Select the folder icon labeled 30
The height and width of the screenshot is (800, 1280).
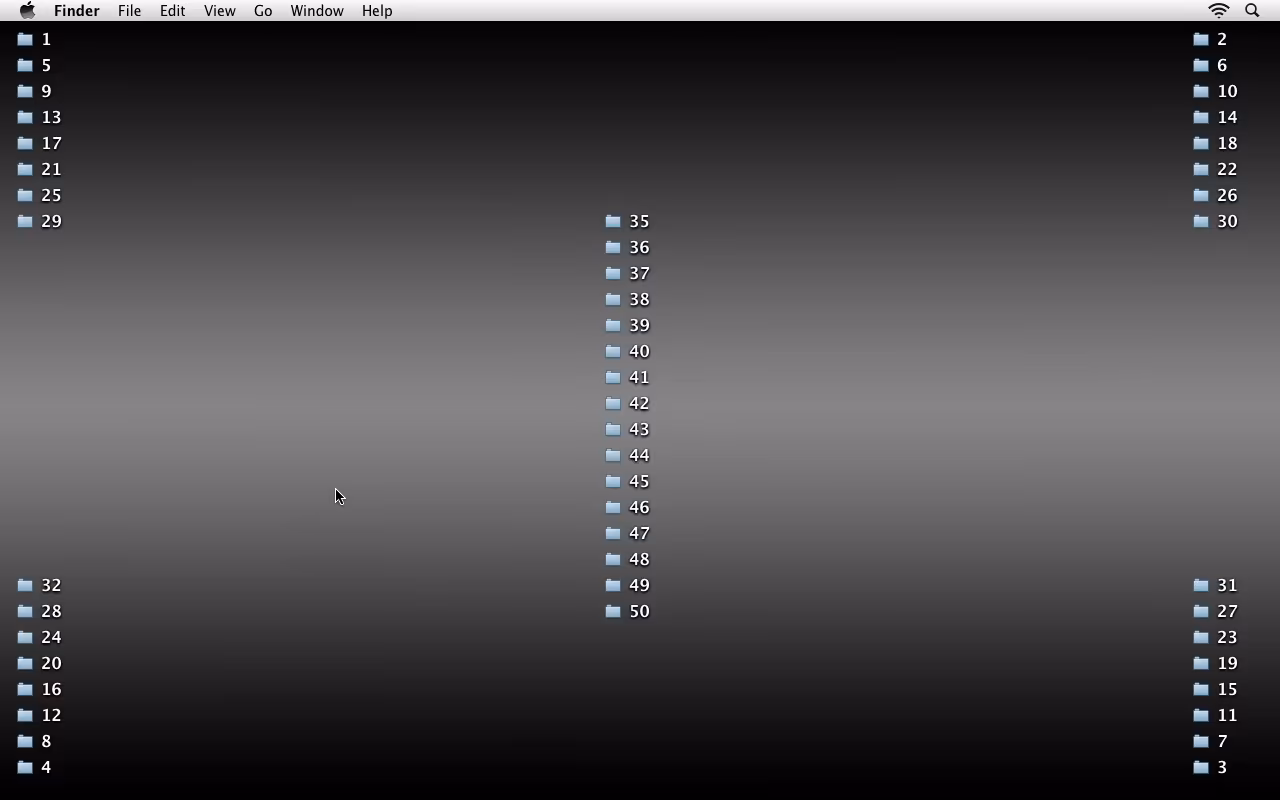pos(1201,221)
